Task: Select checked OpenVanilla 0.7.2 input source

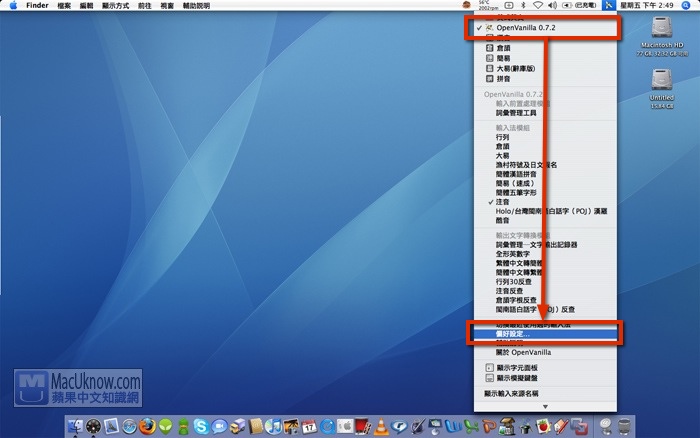Action: 545,28
